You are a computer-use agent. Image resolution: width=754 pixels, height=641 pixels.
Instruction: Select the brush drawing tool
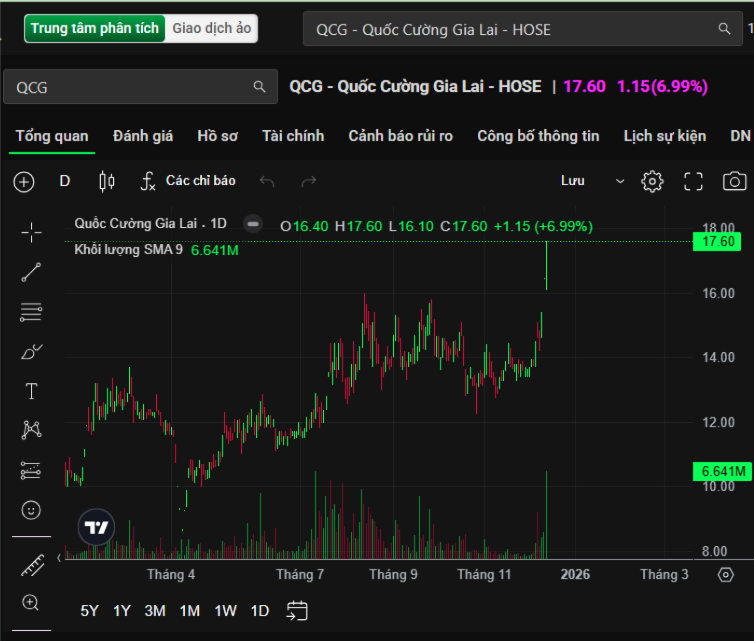[x=31, y=351]
